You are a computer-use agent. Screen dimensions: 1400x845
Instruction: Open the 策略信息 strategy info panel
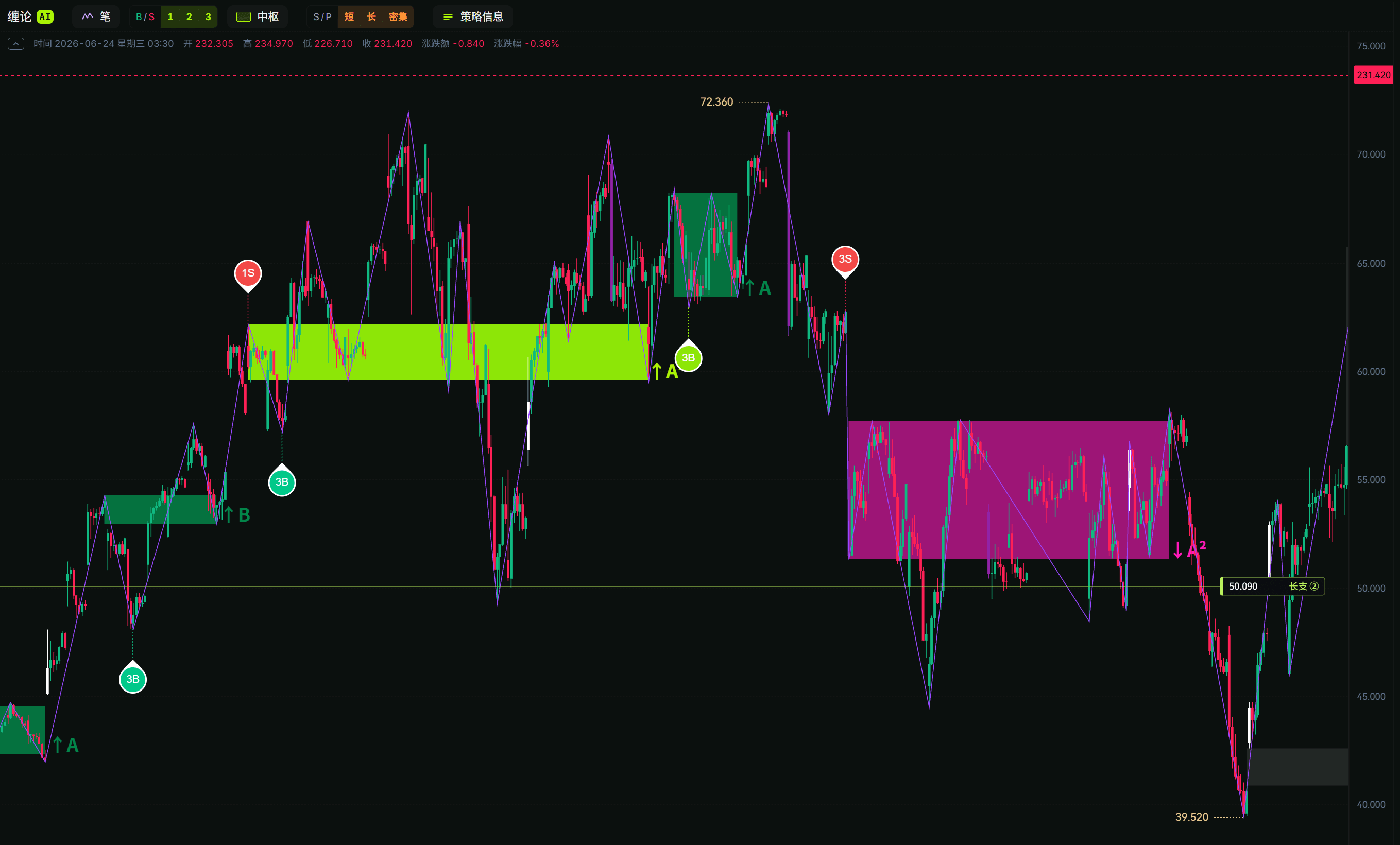tap(473, 16)
